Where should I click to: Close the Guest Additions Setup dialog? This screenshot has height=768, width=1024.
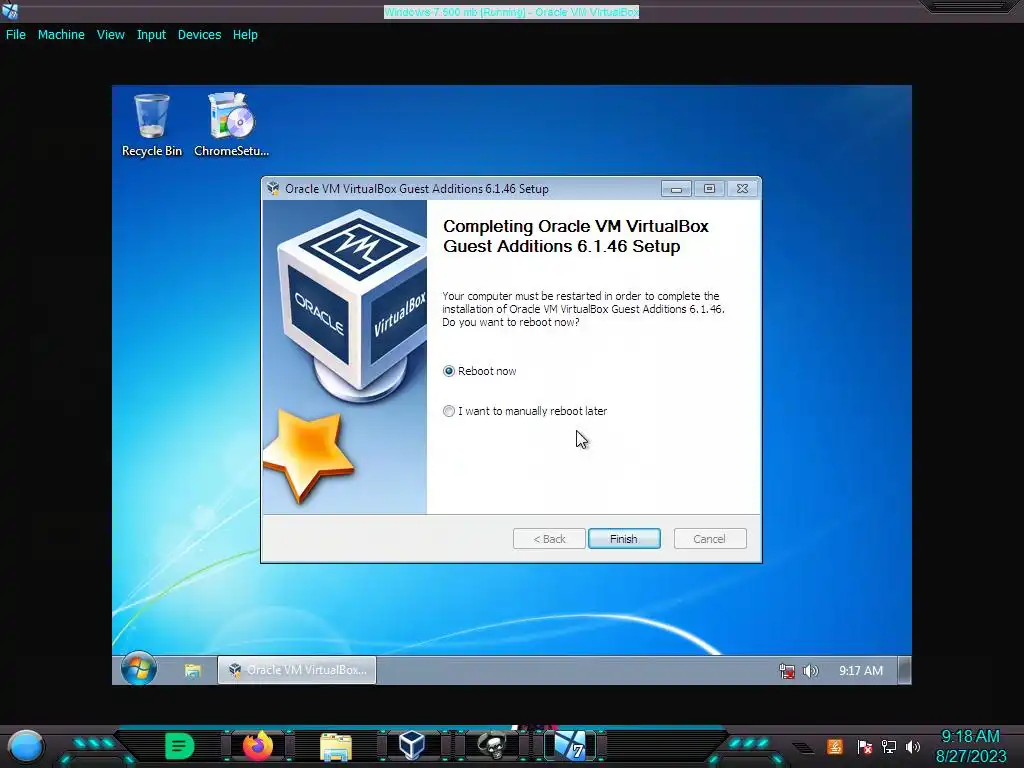tap(743, 189)
